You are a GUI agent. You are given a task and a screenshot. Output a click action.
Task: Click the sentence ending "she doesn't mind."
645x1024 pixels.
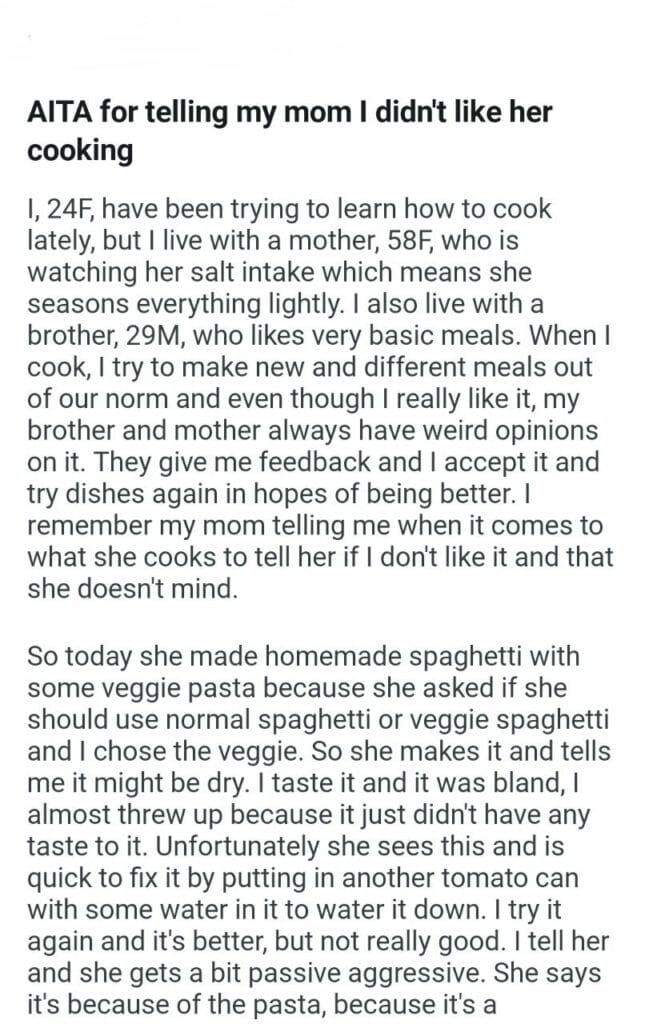pyautogui.click(x=135, y=590)
